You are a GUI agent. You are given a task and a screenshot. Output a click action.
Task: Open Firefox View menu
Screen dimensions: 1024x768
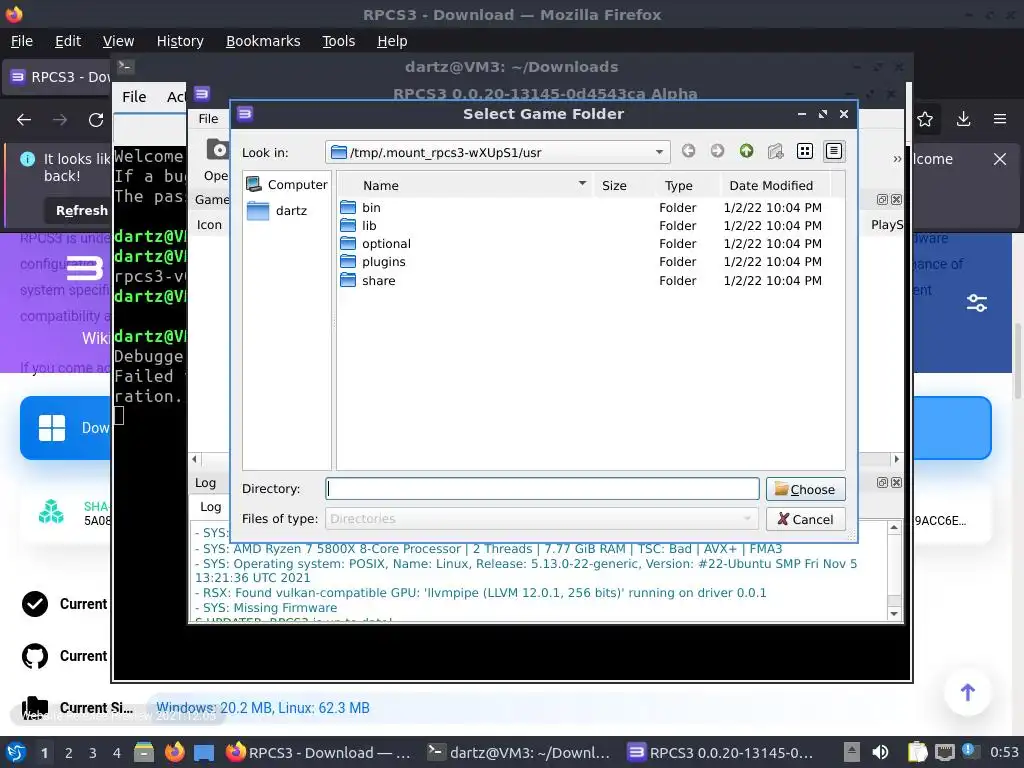tap(118, 41)
